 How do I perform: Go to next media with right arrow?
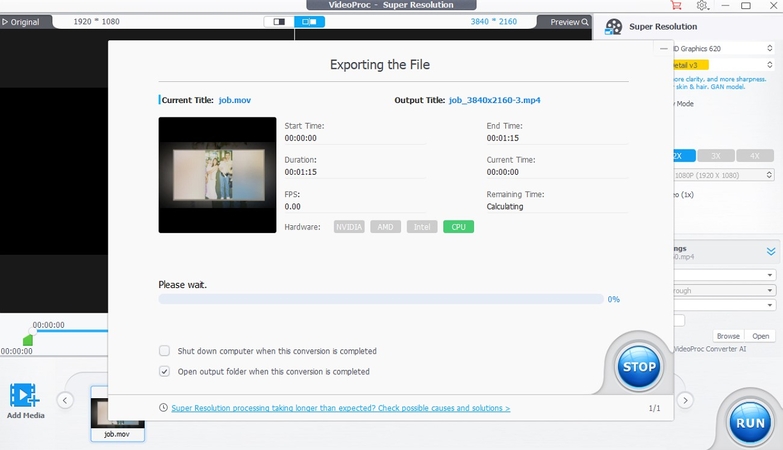pyautogui.click(x=685, y=400)
